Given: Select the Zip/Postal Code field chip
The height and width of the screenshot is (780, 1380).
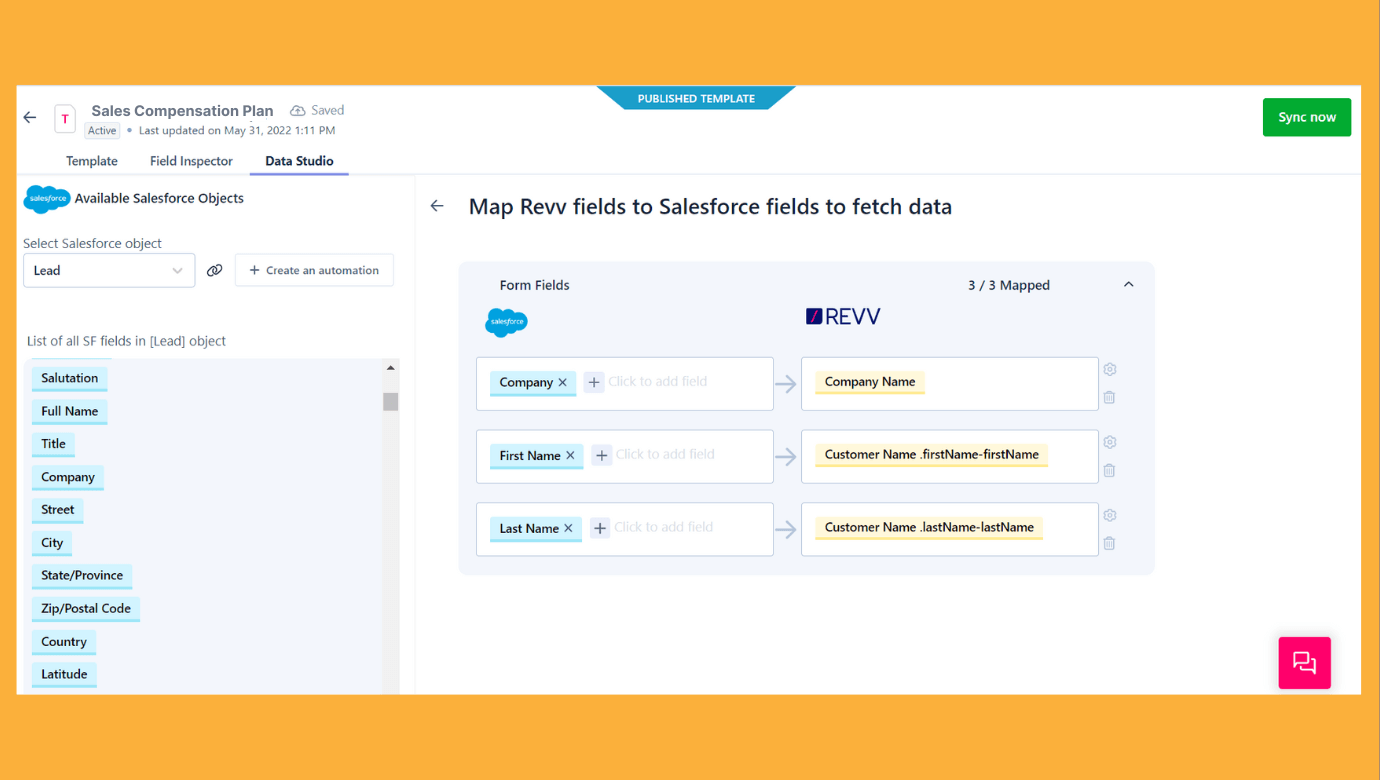Looking at the screenshot, I should (x=86, y=608).
